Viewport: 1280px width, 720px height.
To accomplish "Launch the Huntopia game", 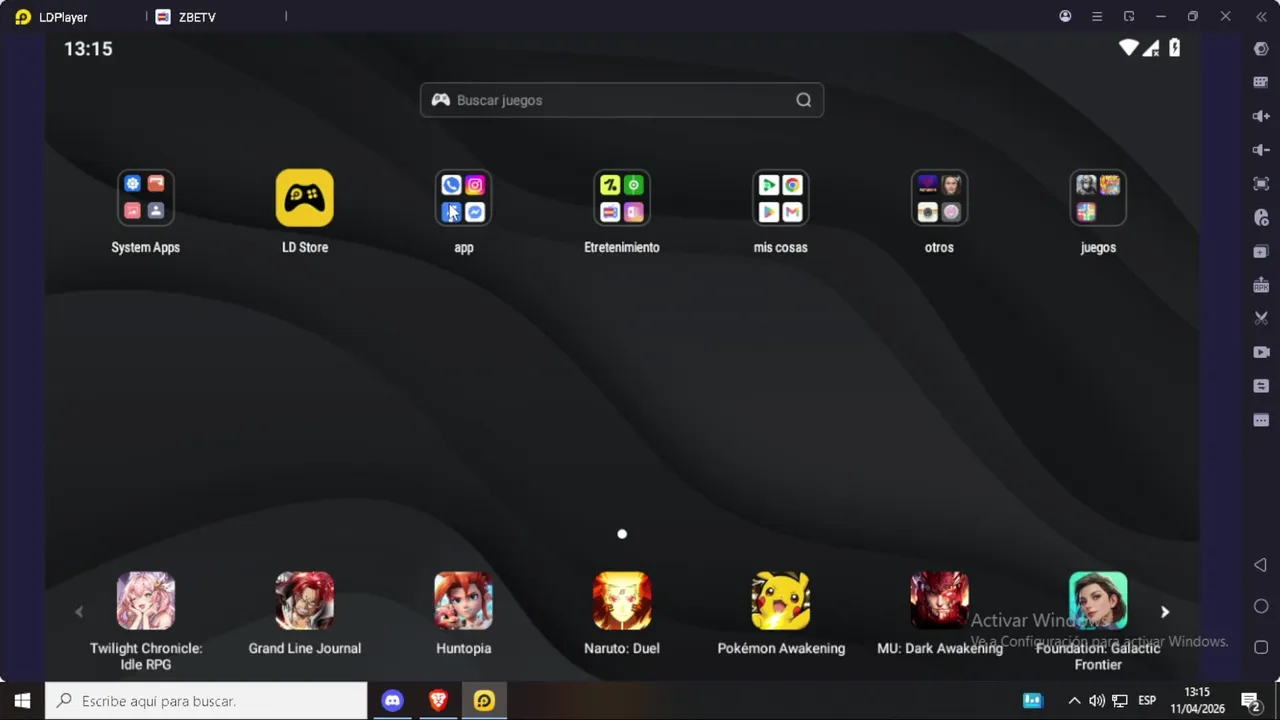I will pyautogui.click(x=463, y=601).
